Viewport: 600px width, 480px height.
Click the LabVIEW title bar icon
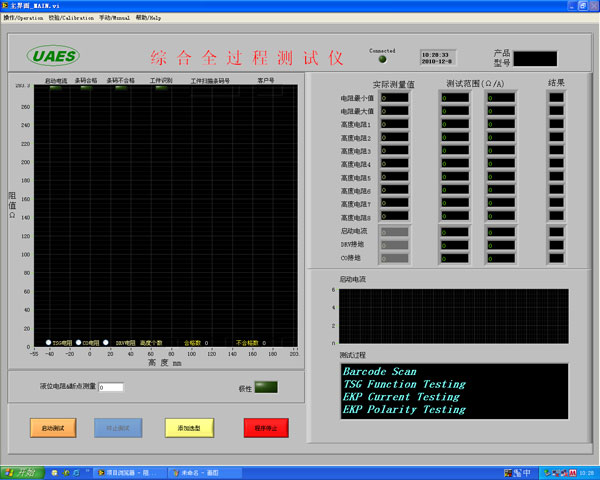point(5,5)
